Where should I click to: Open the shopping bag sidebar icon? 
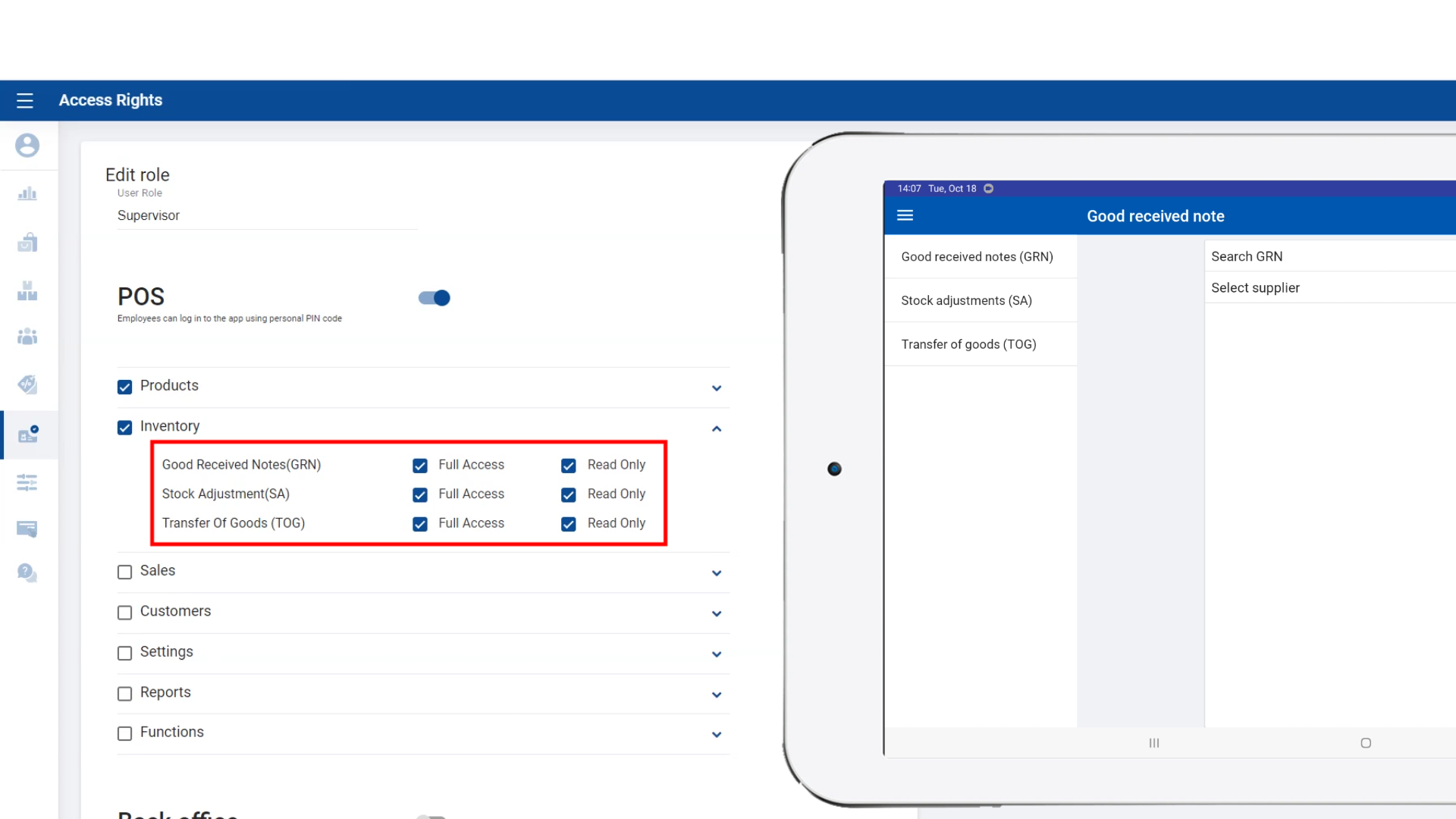[27, 243]
